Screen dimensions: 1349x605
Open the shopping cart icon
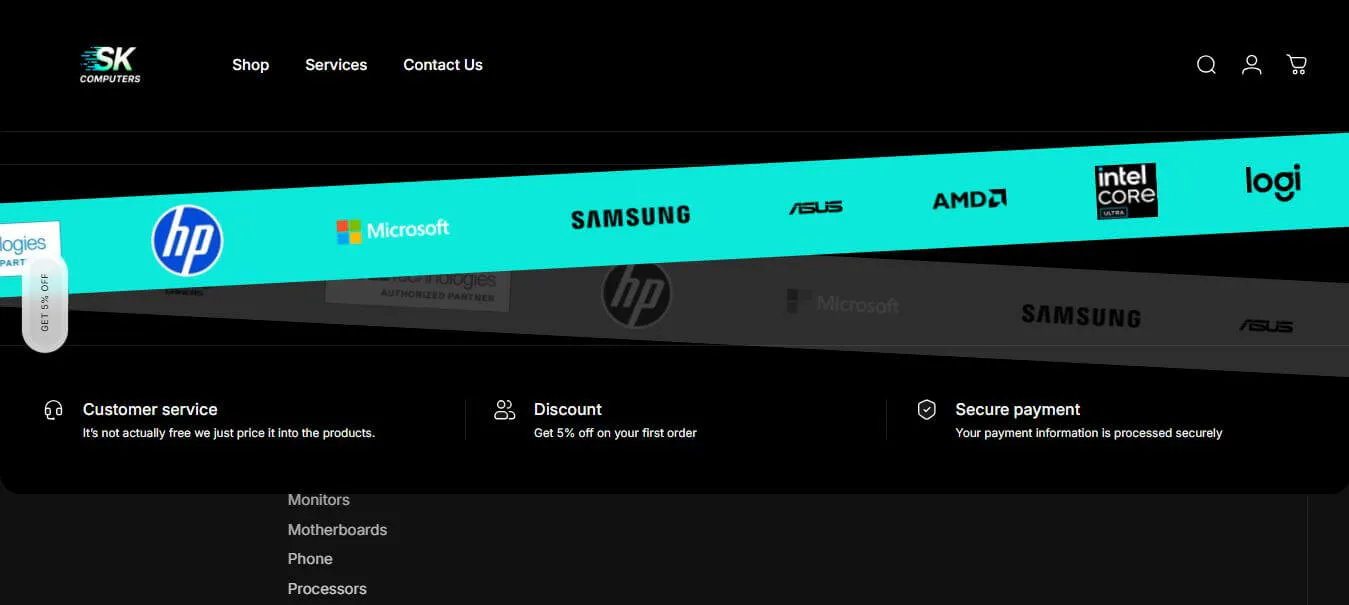pos(1296,65)
